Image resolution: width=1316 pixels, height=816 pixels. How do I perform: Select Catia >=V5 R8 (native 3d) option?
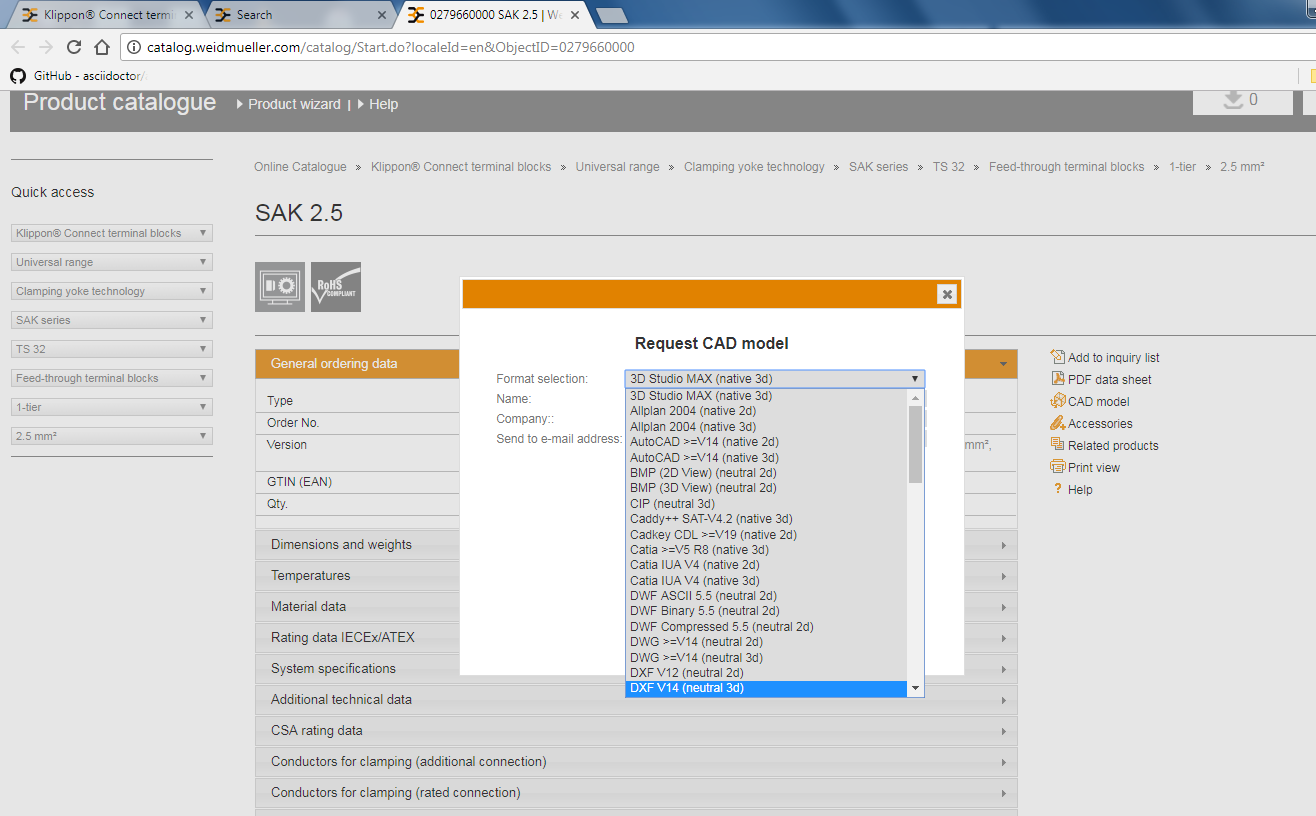766,550
